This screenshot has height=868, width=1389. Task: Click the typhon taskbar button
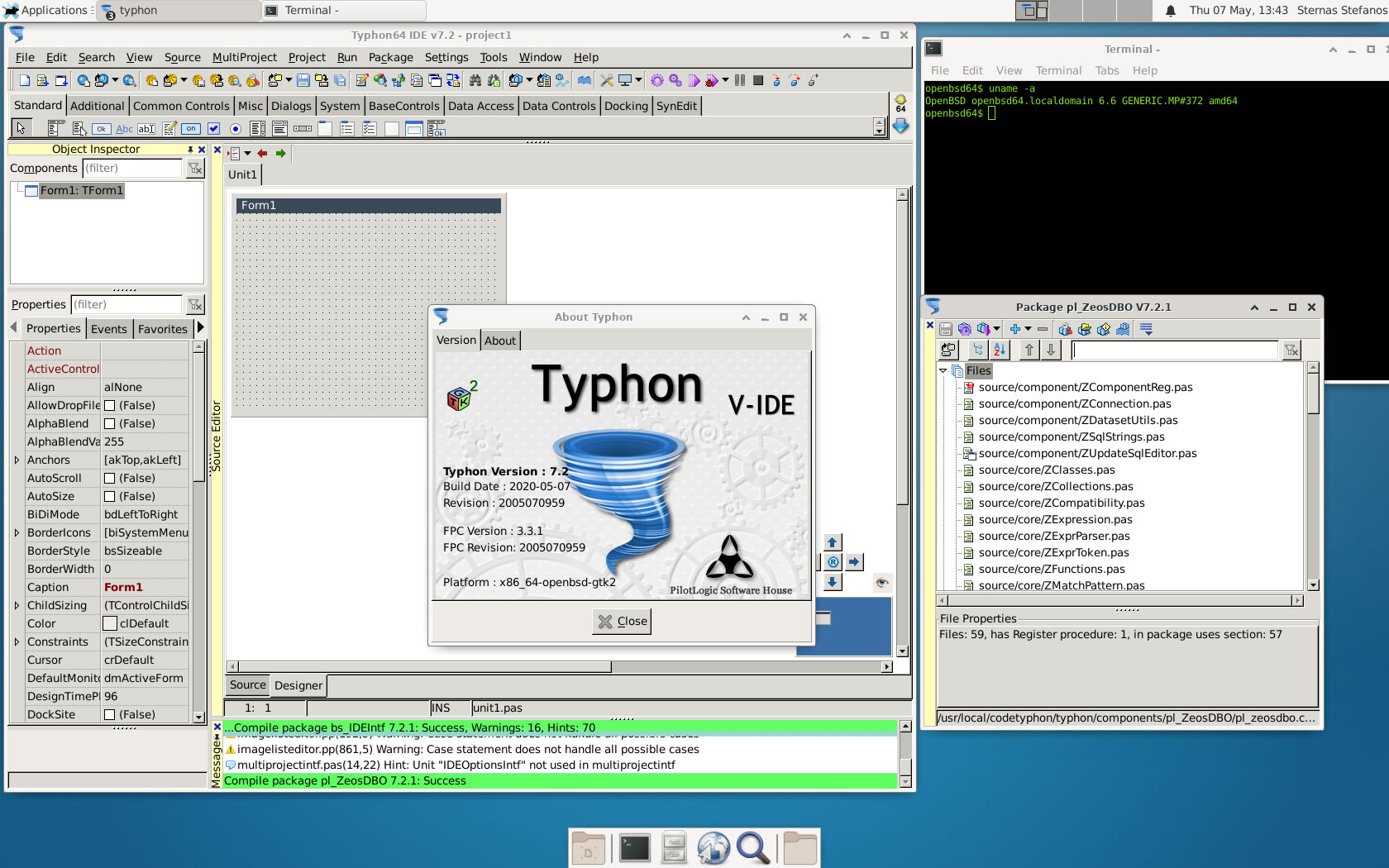coord(178,11)
